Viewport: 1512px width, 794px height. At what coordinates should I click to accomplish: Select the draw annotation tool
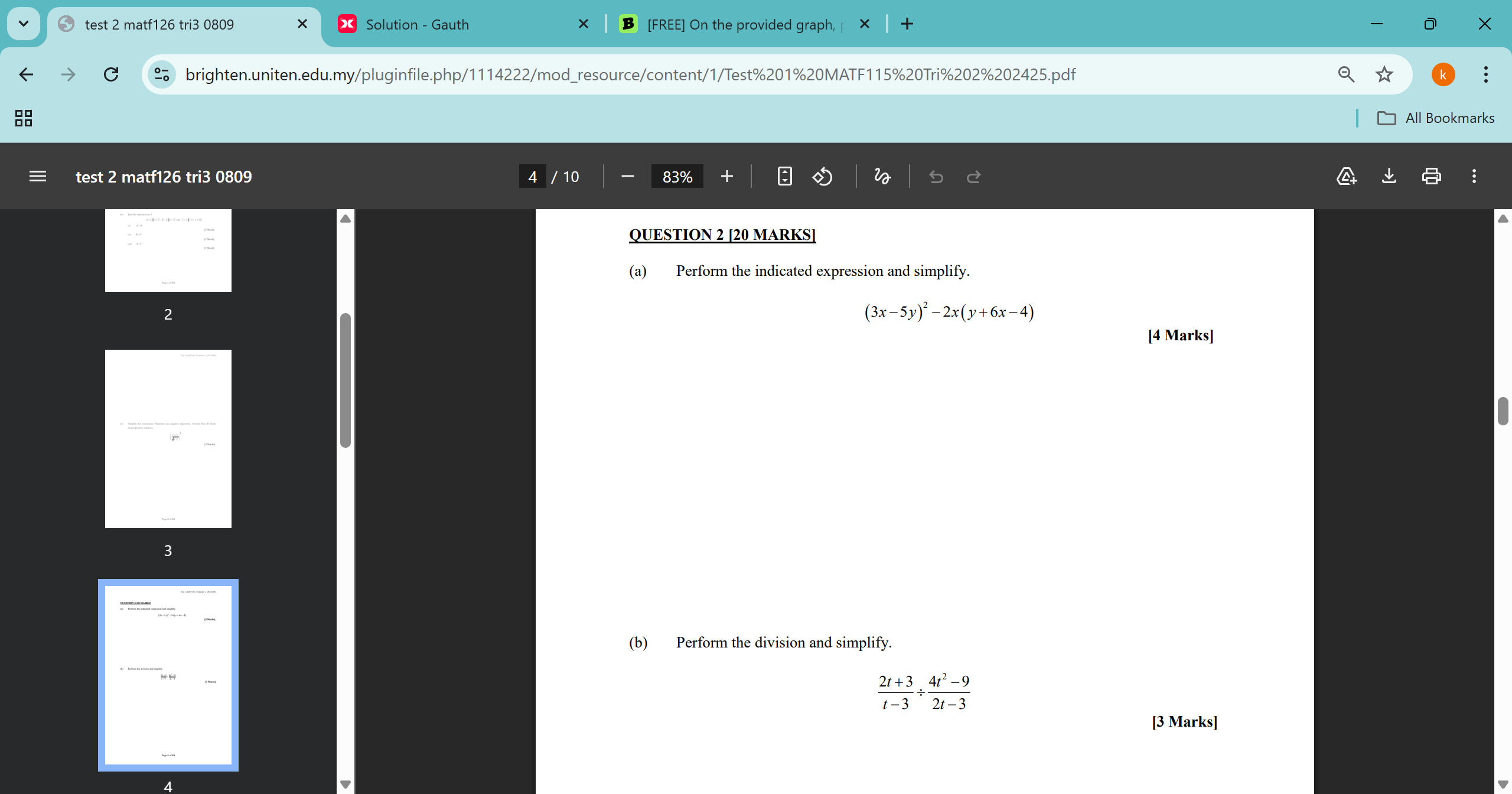click(x=882, y=176)
